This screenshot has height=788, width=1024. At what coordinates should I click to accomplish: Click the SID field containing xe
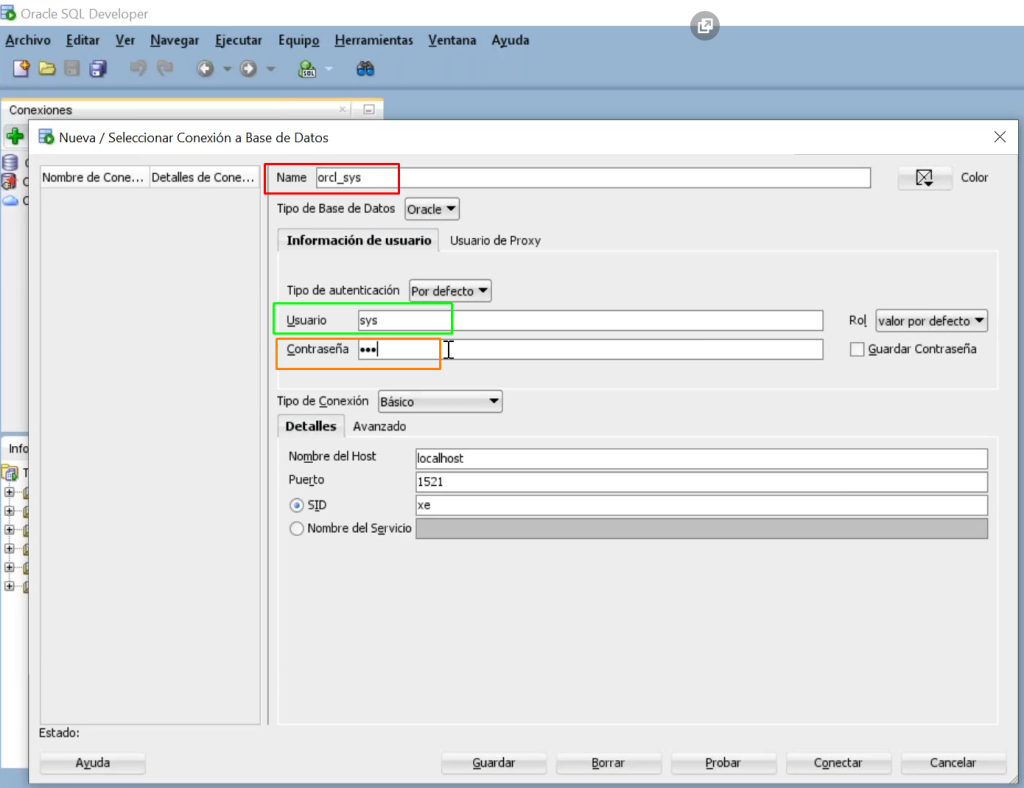pos(701,505)
